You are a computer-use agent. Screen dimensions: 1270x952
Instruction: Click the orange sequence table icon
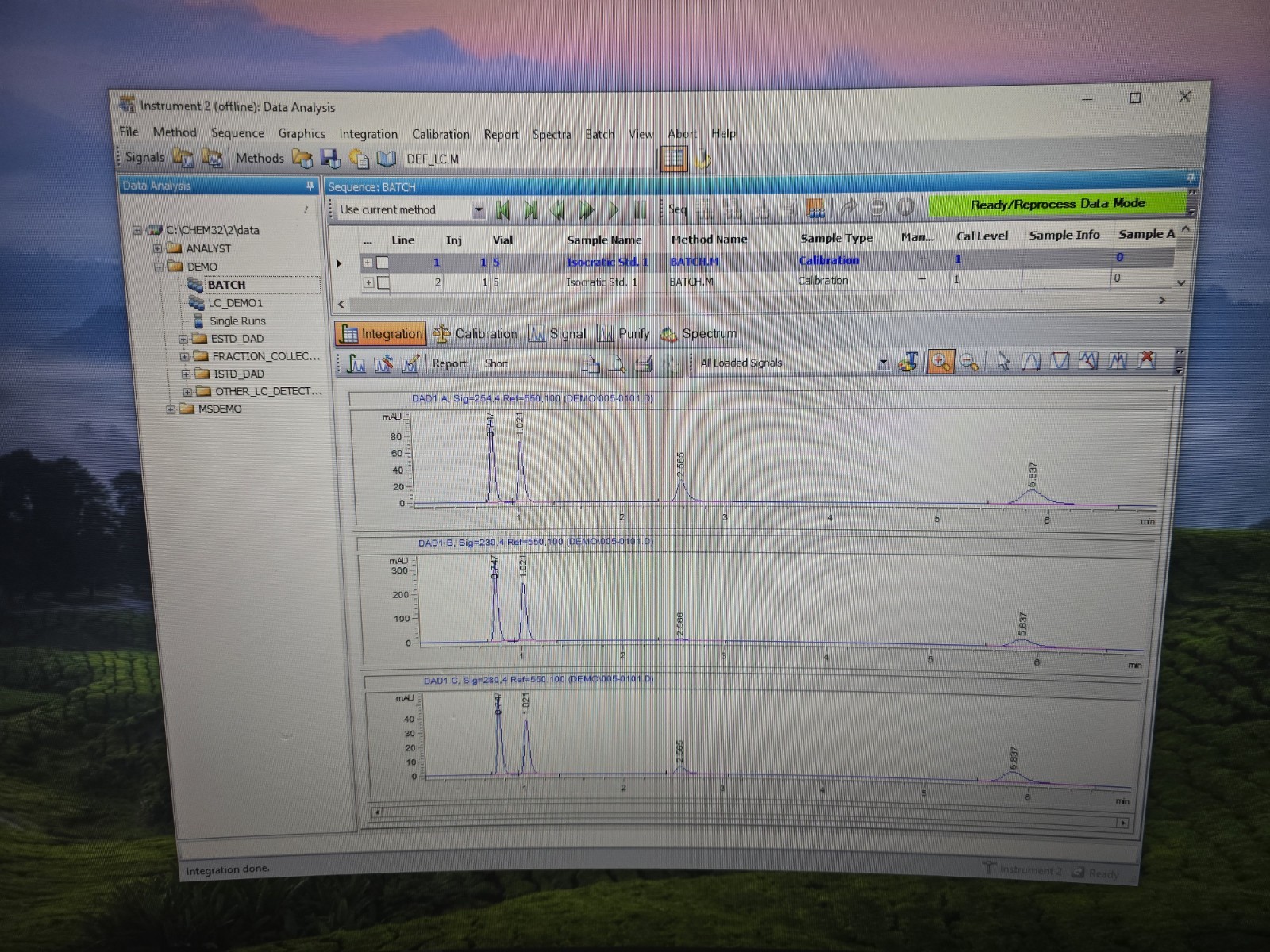coord(815,209)
